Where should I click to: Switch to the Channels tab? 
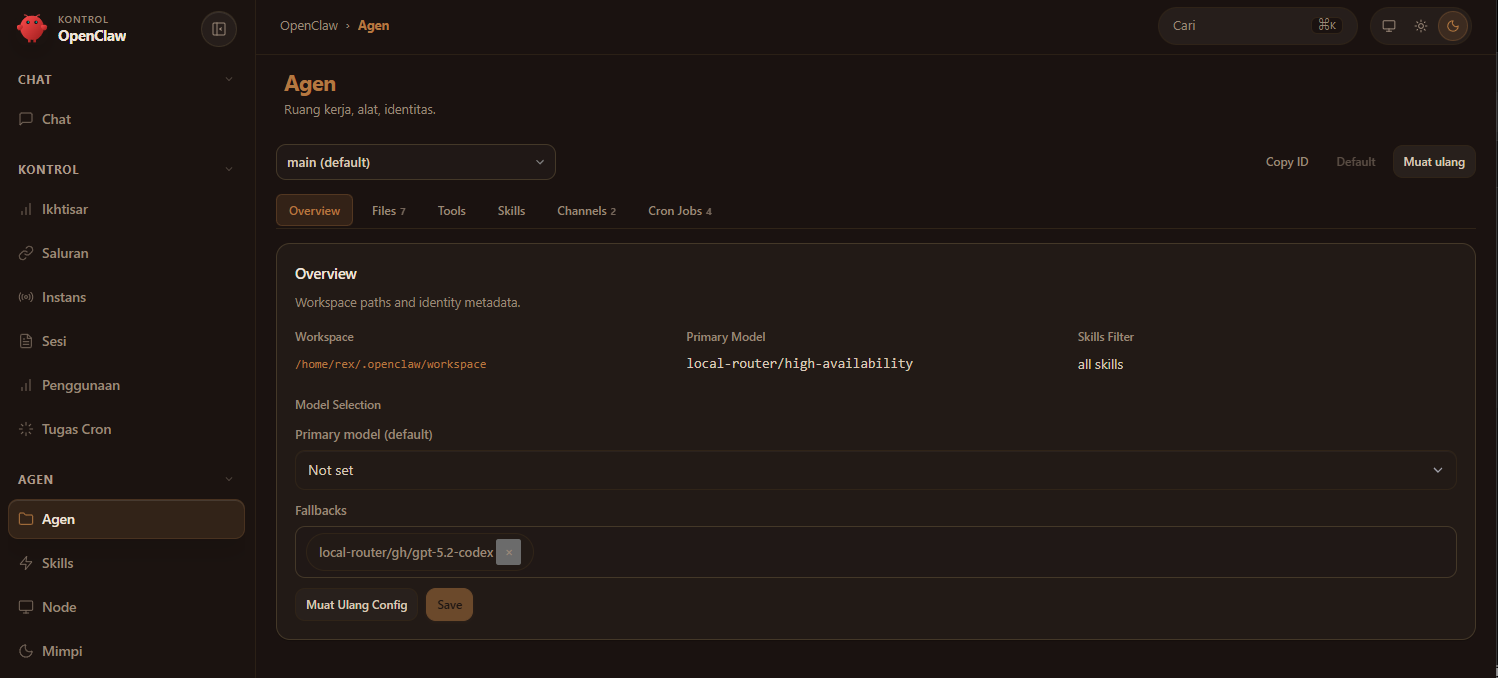click(586, 210)
